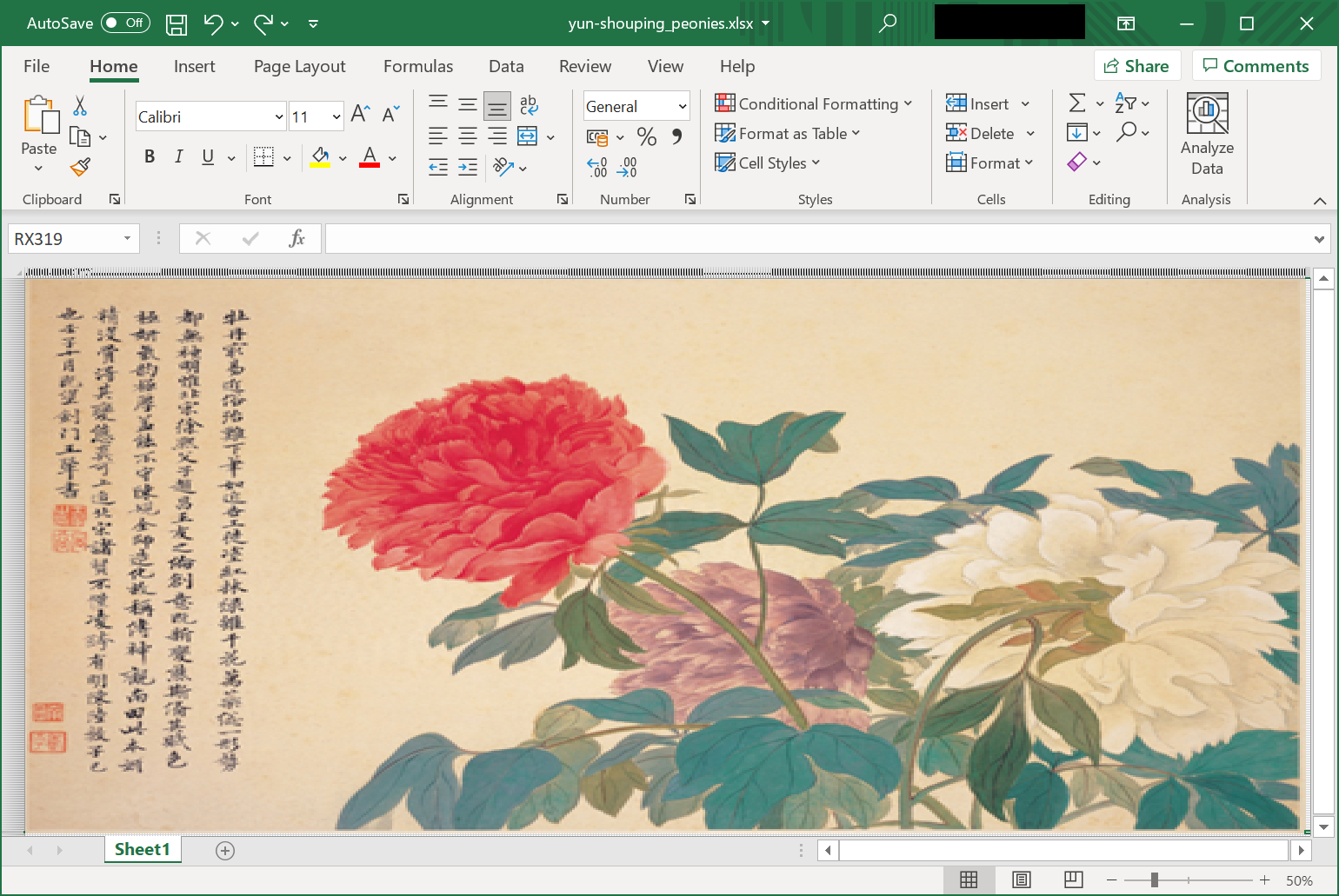Switch to Page Layout view in status bar

pos(1022,880)
